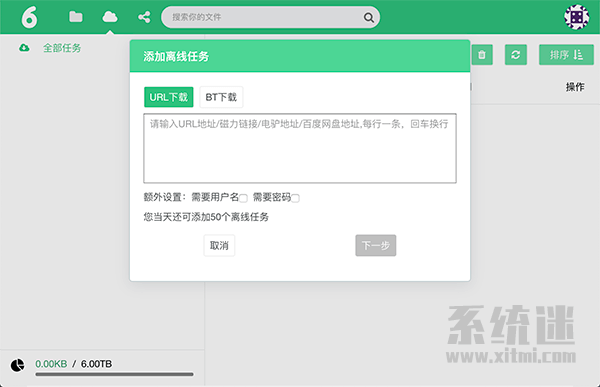Click the 添加离线任务 dialog title
The height and width of the screenshot is (387, 600).
tap(176, 57)
